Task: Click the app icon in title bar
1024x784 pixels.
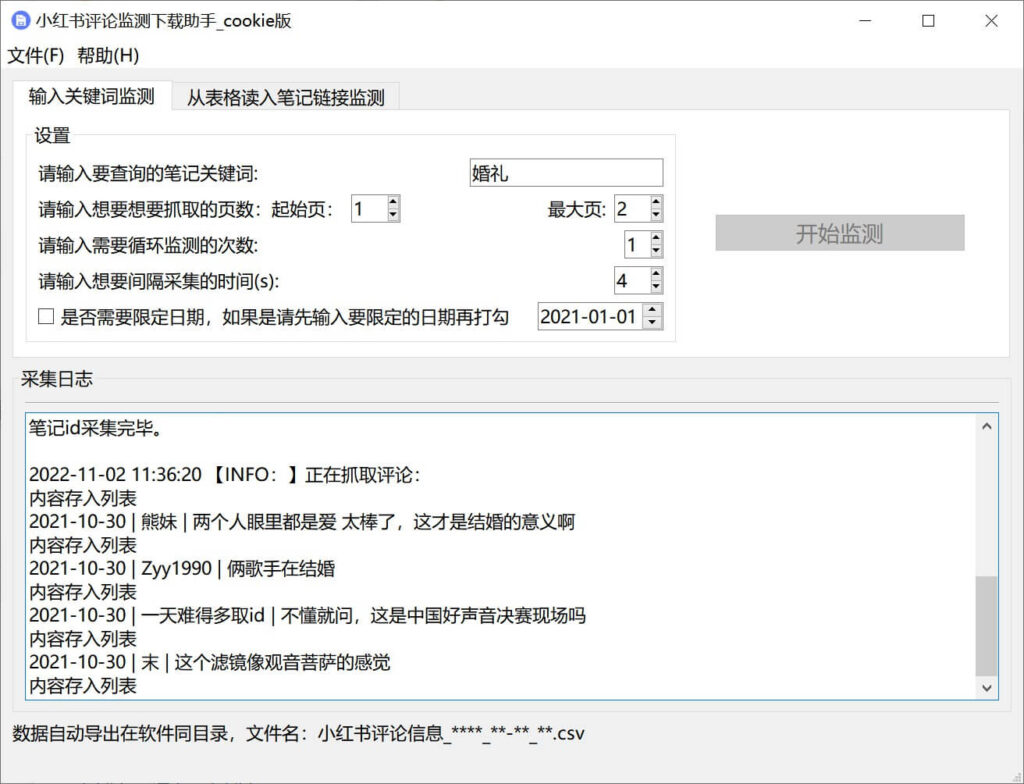Action: pyautogui.click(x=20, y=20)
